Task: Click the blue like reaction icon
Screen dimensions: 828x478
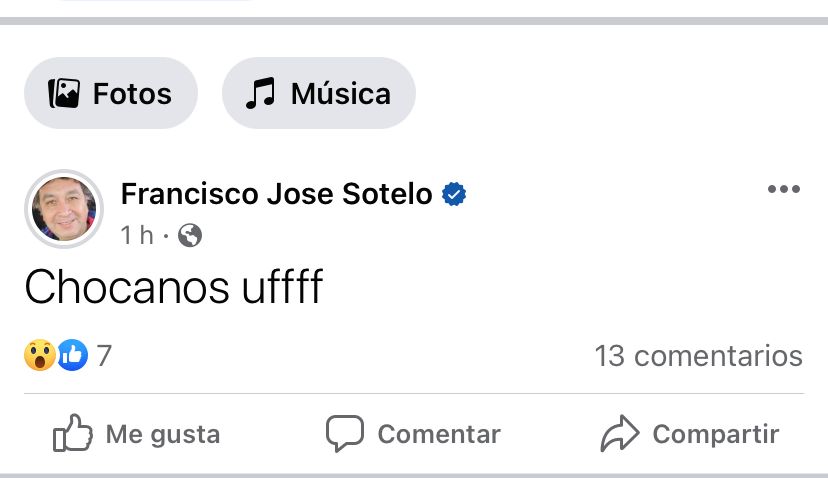Action: [x=72, y=355]
